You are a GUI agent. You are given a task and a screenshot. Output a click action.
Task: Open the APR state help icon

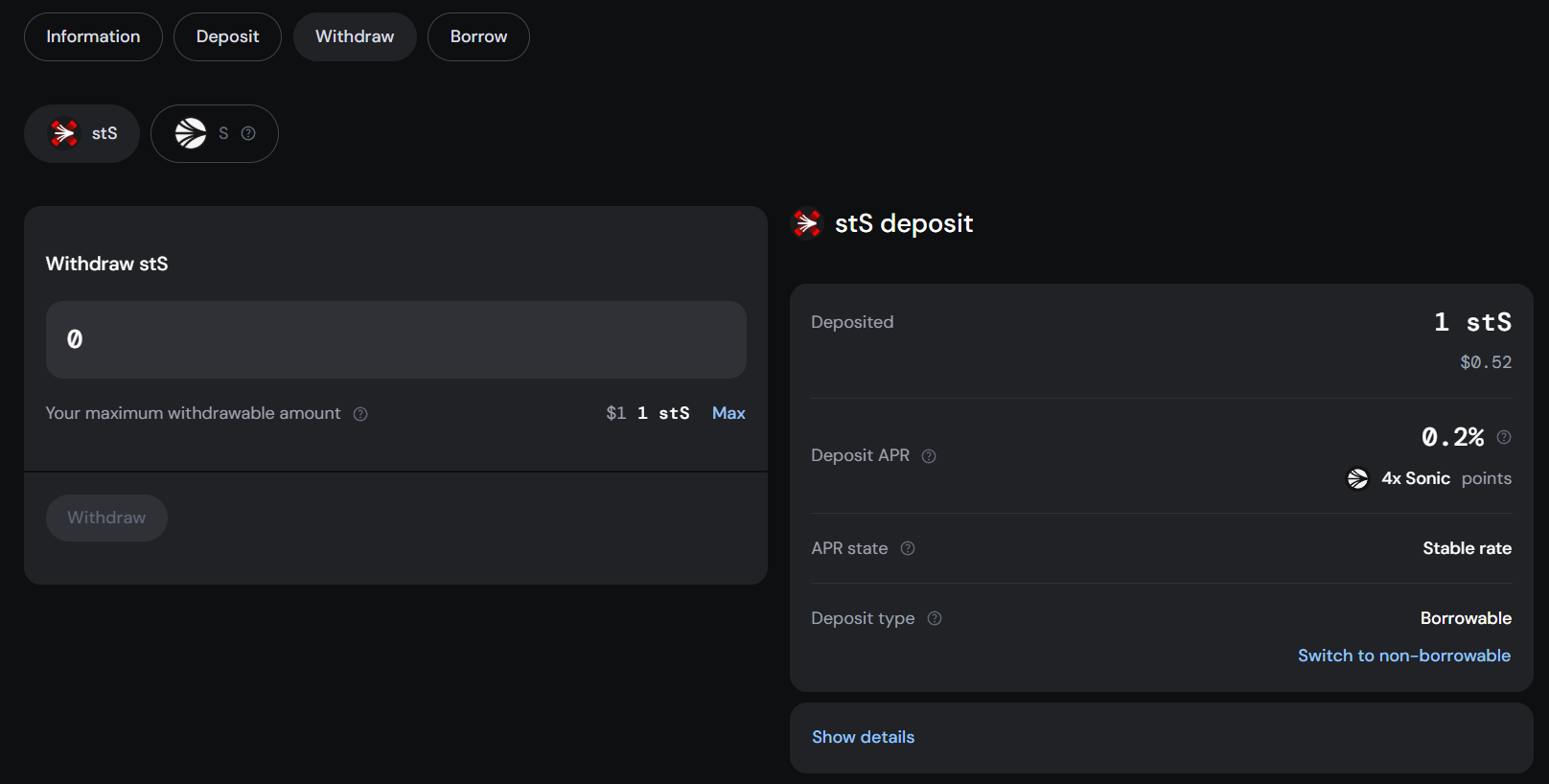pos(908,548)
